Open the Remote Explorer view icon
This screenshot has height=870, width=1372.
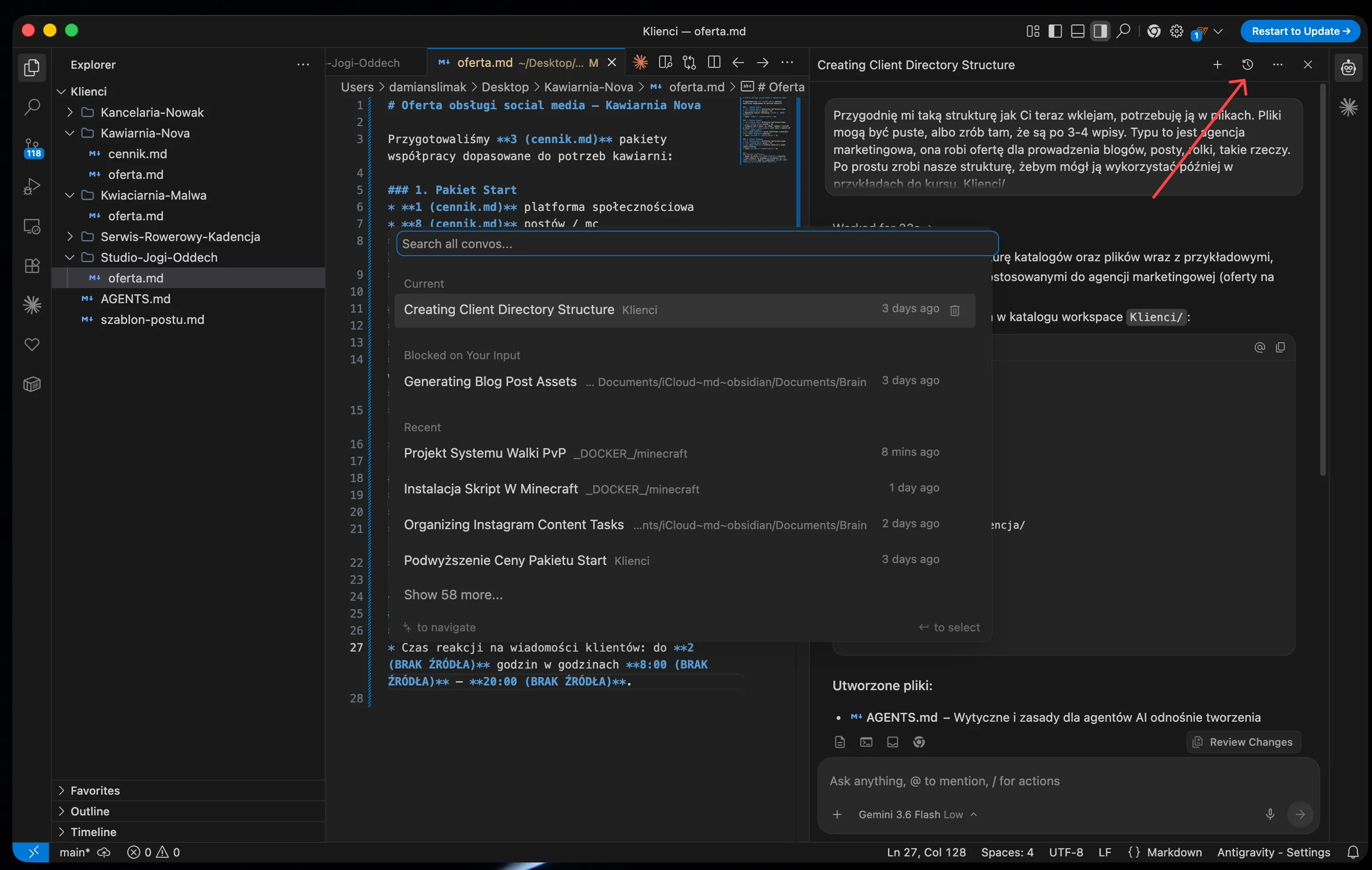click(32, 226)
